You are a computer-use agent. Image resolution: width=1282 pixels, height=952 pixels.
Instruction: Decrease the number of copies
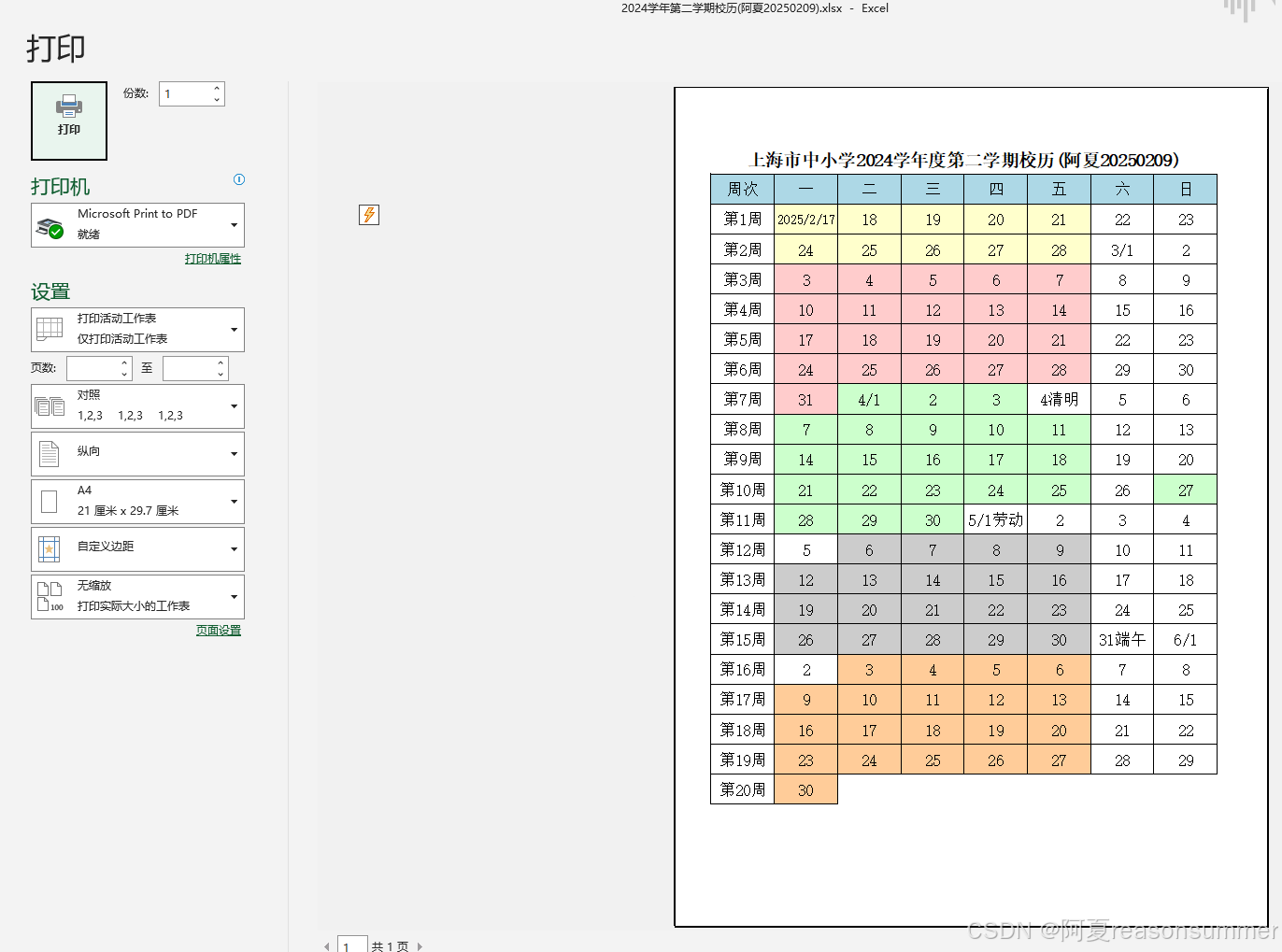[218, 99]
